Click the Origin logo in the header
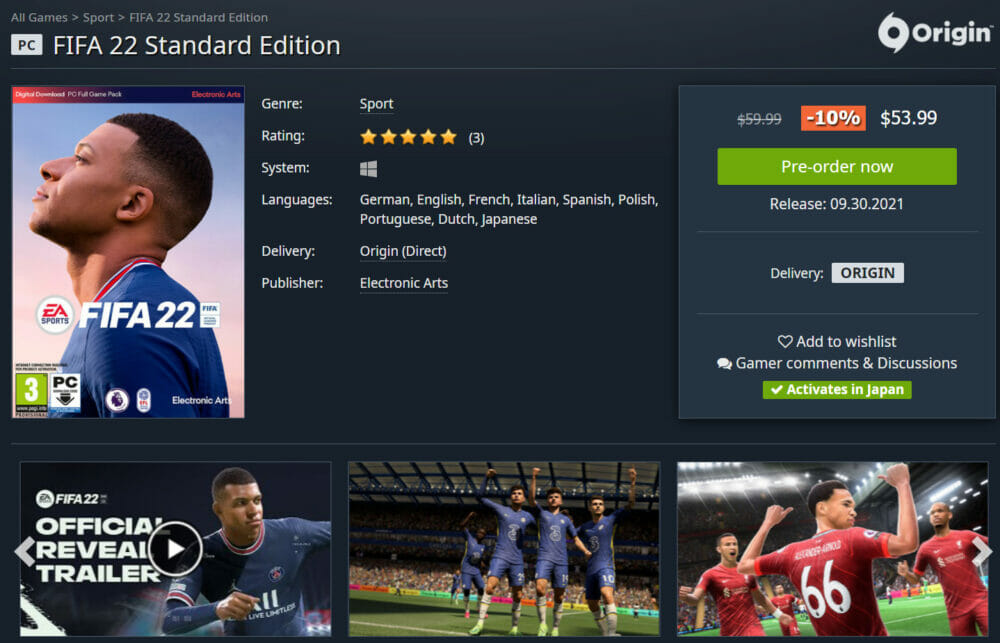This screenshot has width=1000, height=643. [x=935, y=32]
